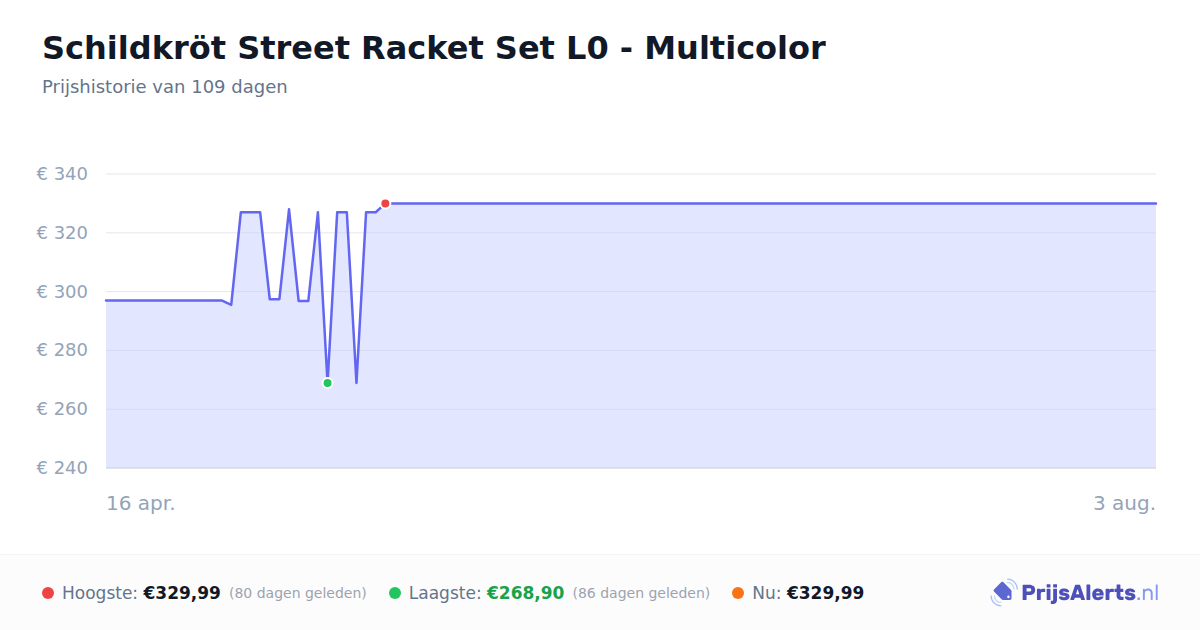The image size is (1200, 630).
Task: Click the € 280 axis label
Action: (62, 350)
